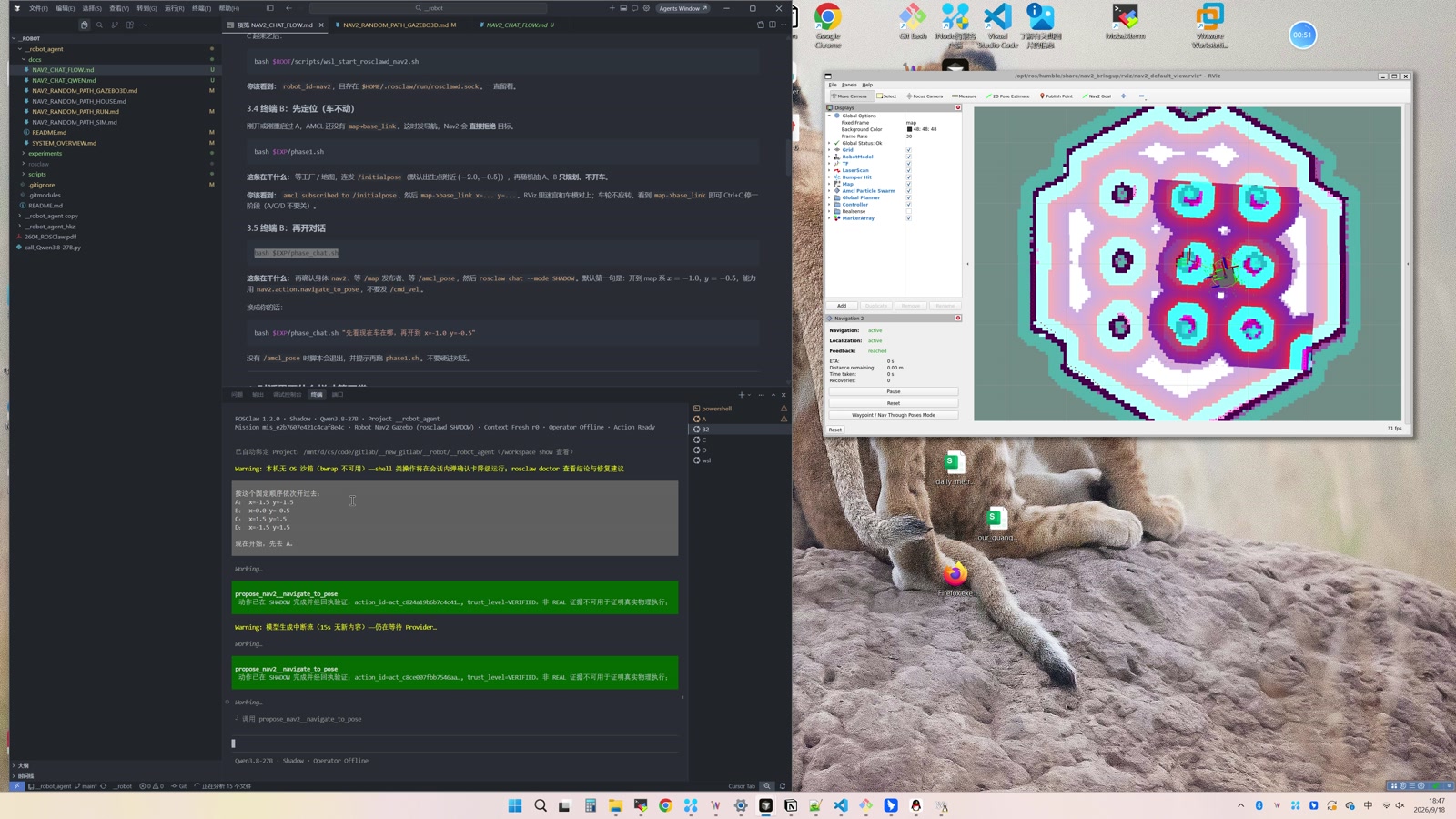Open the extensions icon in the sidebar
Viewport: 1456px width, 819px height.
pyautogui.click(x=130, y=25)
